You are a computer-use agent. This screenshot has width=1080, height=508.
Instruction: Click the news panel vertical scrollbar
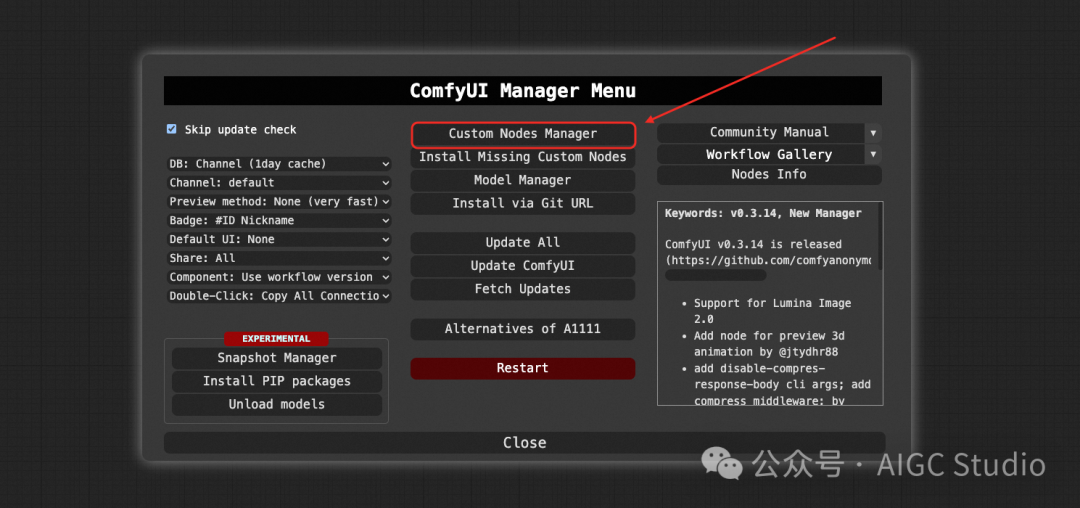point(880,234)
